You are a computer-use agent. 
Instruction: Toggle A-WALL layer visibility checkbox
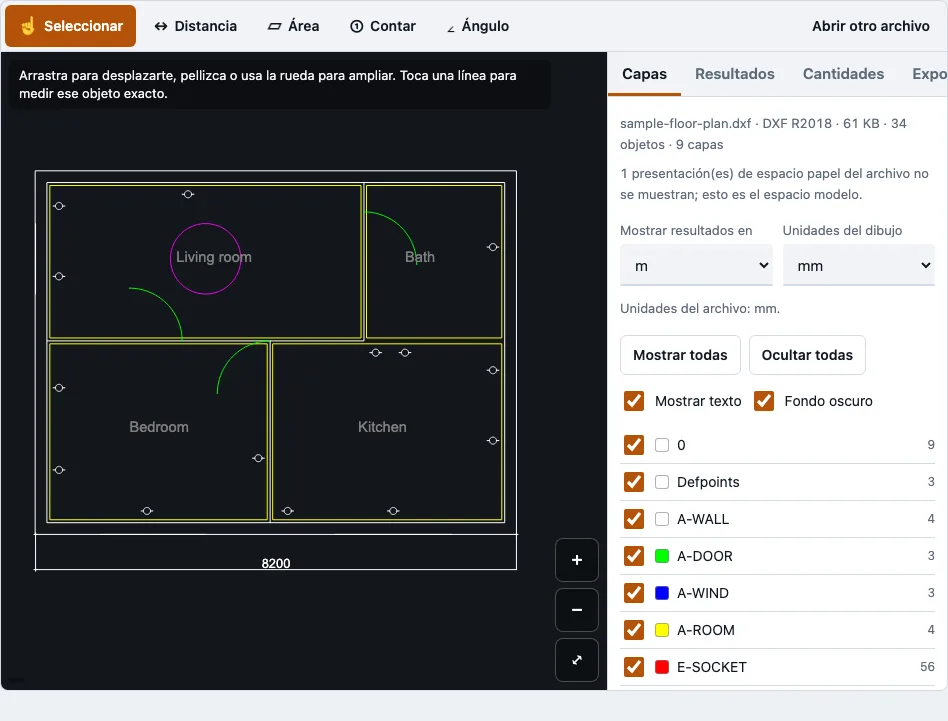tap(634, 519)
